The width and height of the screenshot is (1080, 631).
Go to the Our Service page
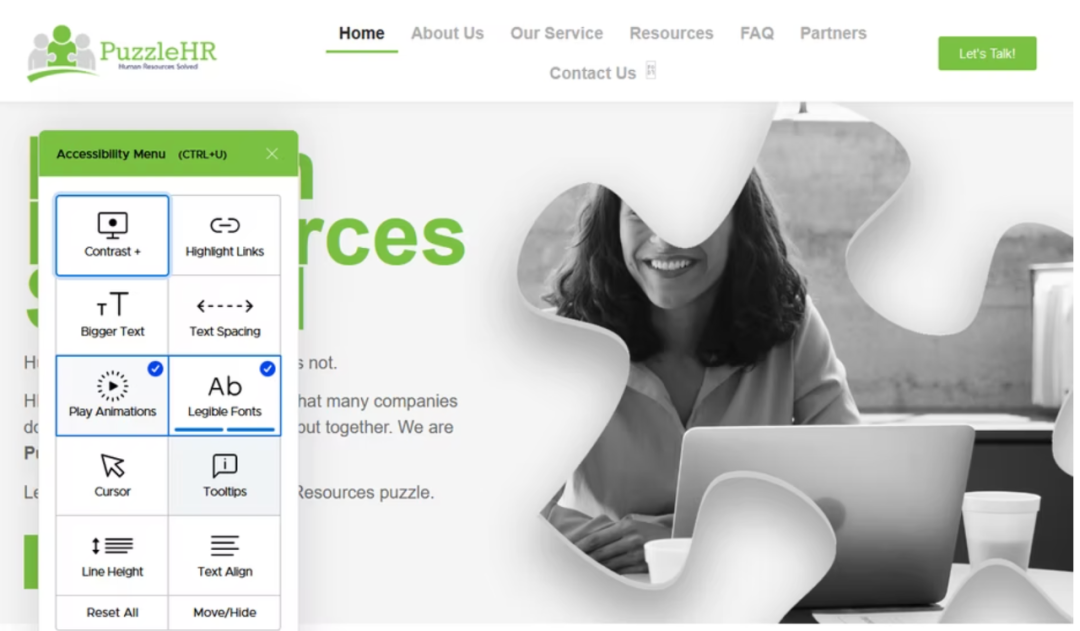click(557, 33)
